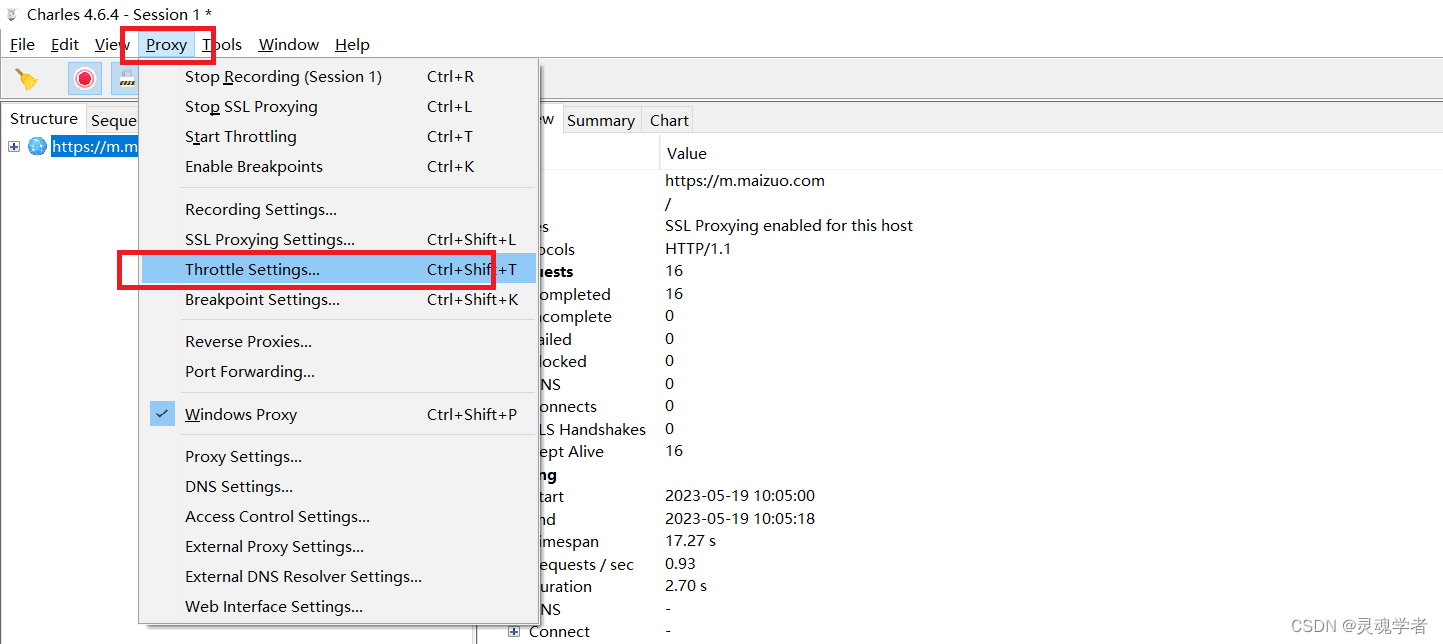Click the Proxy menu
The height and width of the screenshot is (644, 1443).
[166, 44]
